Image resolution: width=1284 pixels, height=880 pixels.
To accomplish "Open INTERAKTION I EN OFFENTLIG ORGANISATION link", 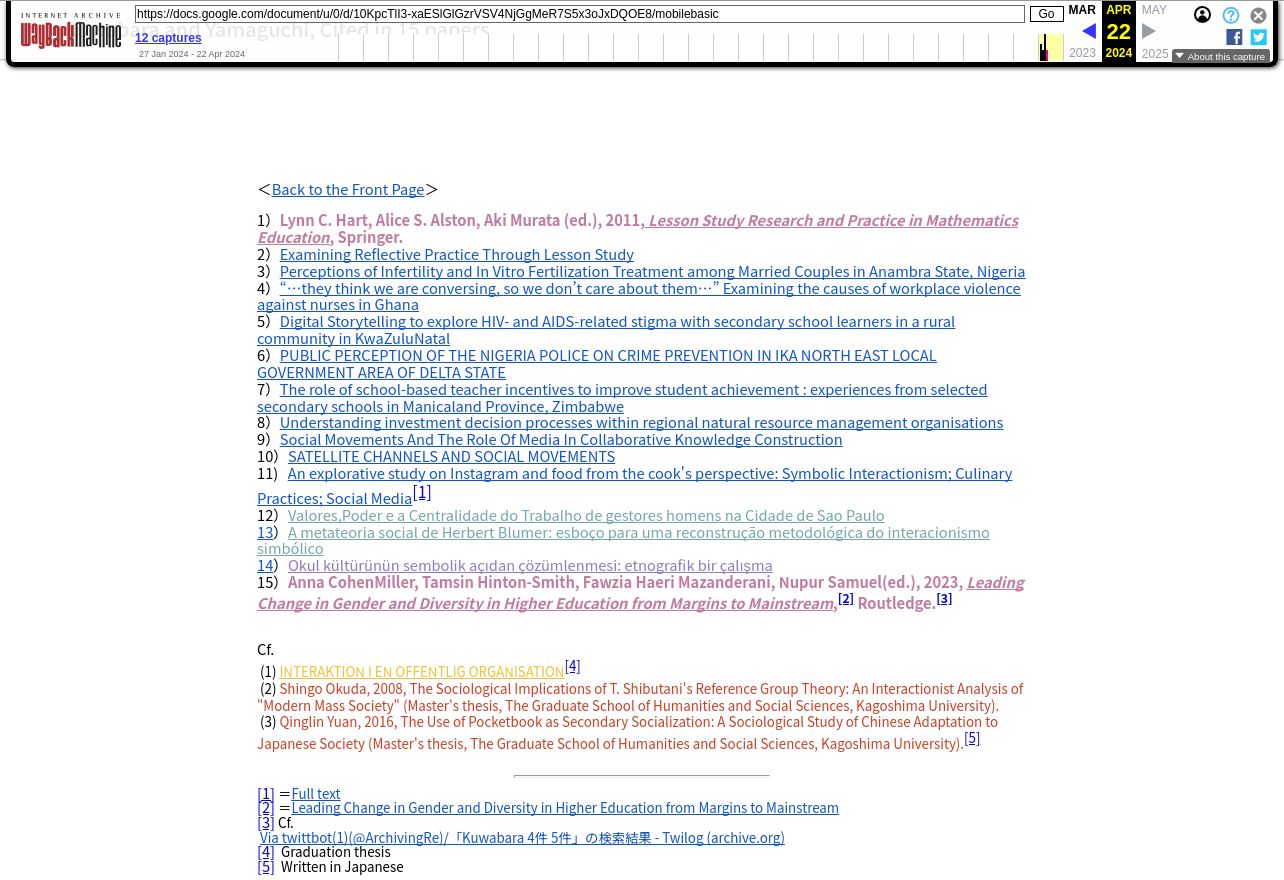I will click(x=421, y=672).
